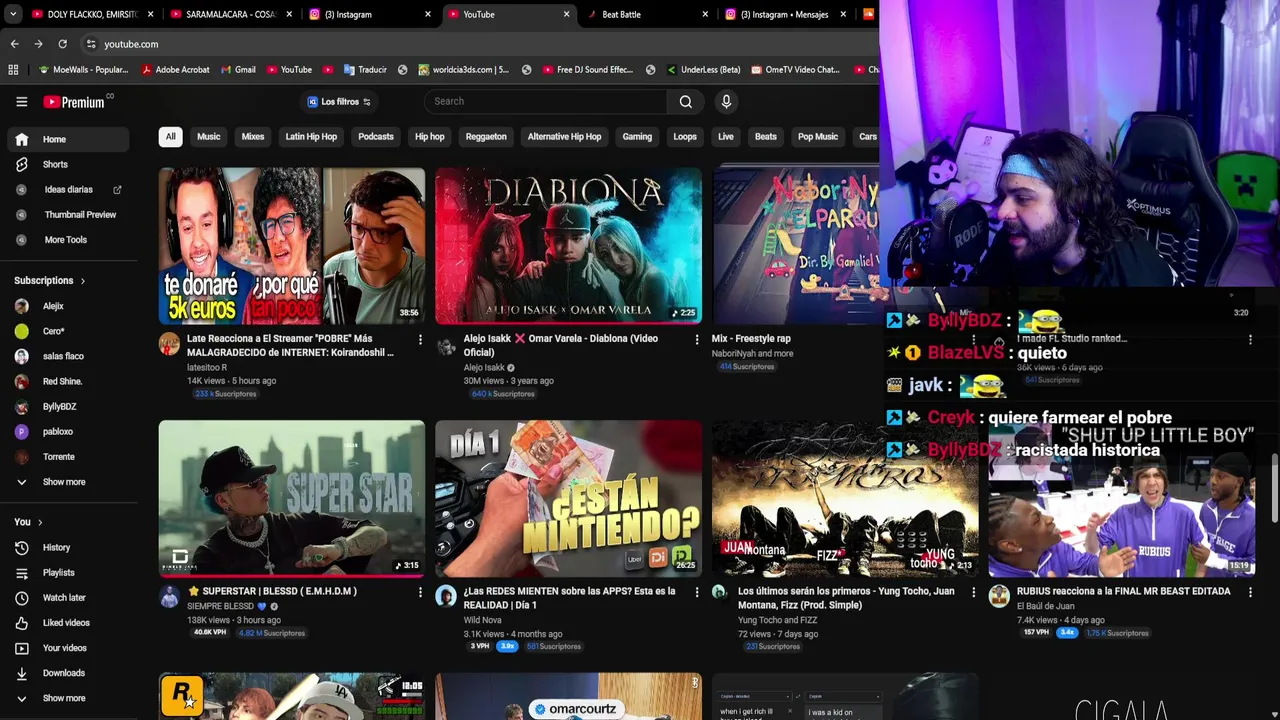
Task: Go back with browser back arrow
Action: click(14, 44)
